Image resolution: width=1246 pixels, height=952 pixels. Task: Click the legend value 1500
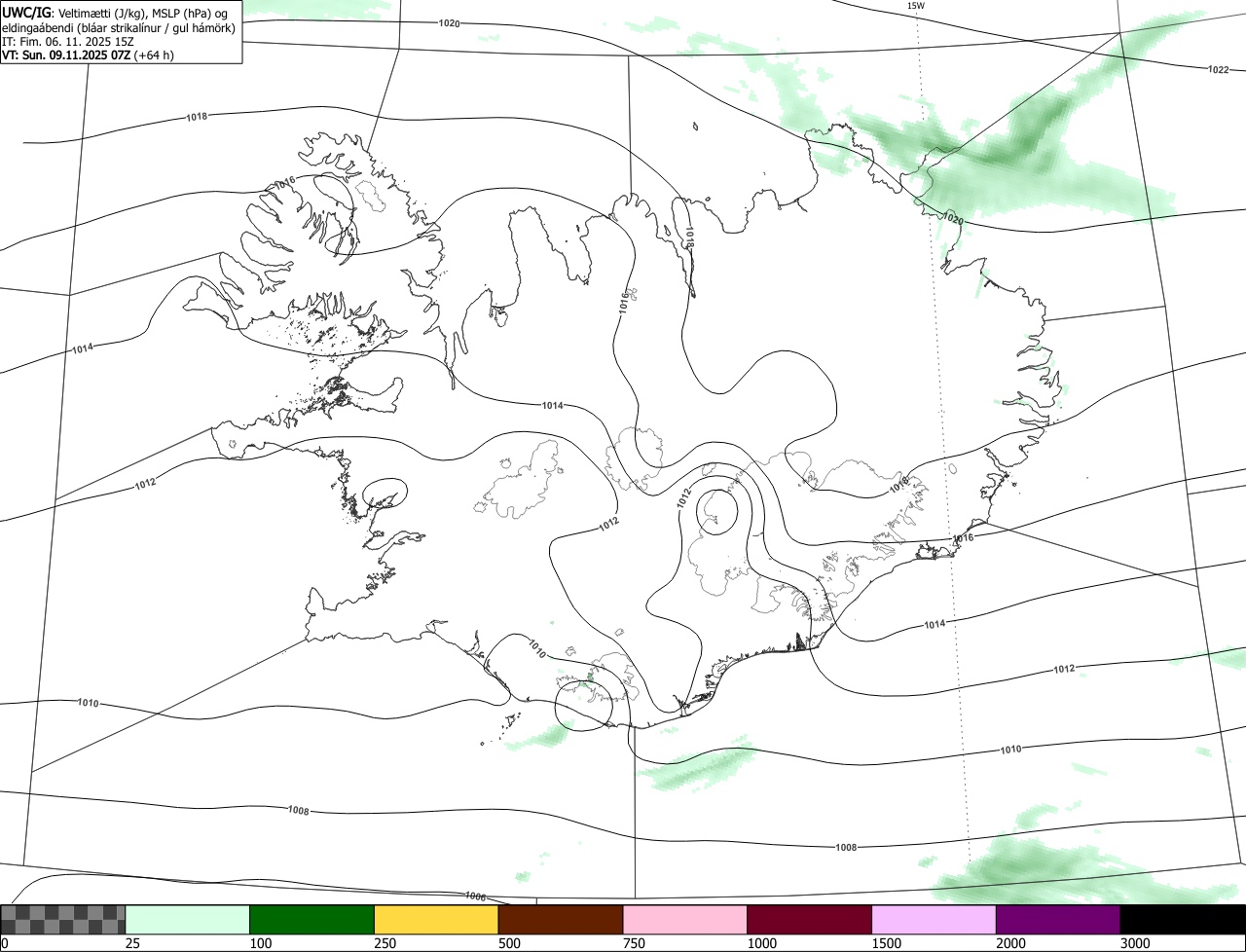click(887, 943)
